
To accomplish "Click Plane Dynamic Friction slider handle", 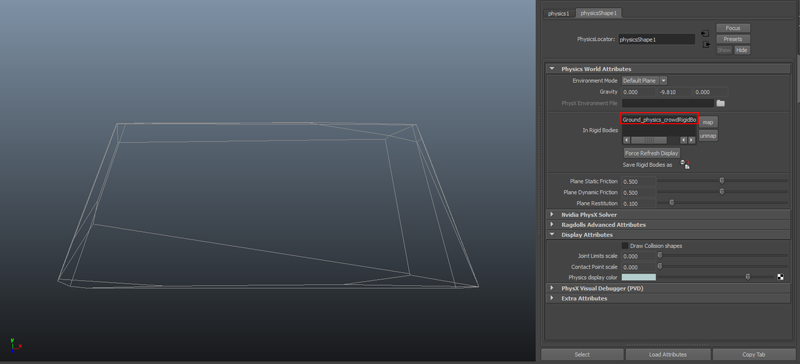I will pyautogui.click(x=722, y=191).
